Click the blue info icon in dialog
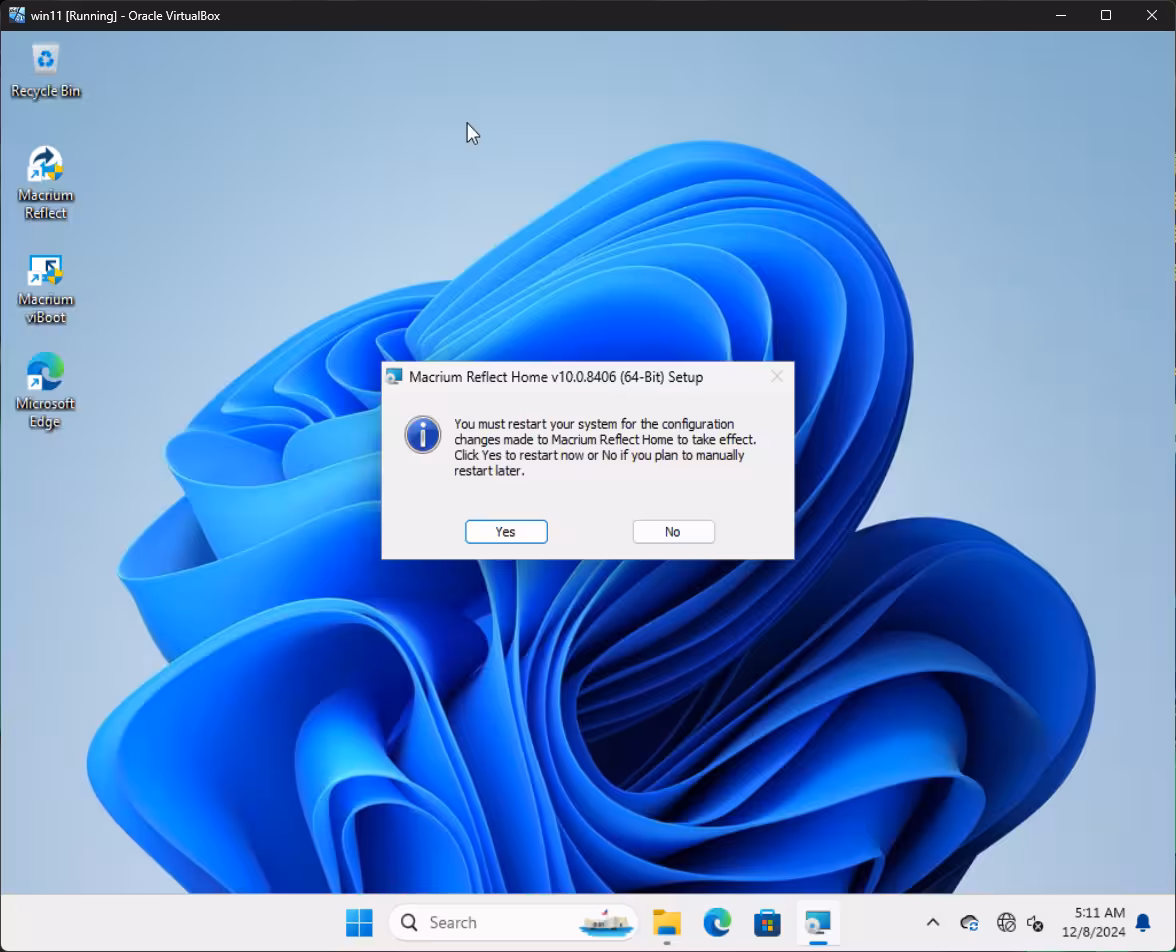 click(422, 435)
